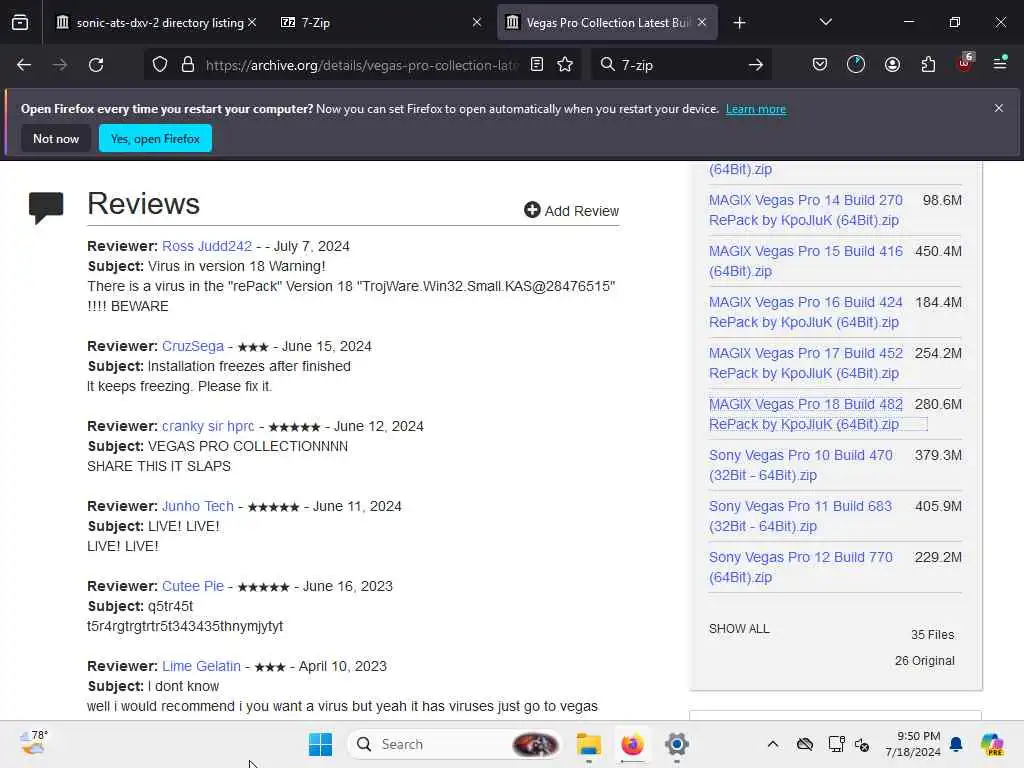The width and height of the screenshot is (1024, 768).
Task: View site security padlock info
Action: (188, 65)
